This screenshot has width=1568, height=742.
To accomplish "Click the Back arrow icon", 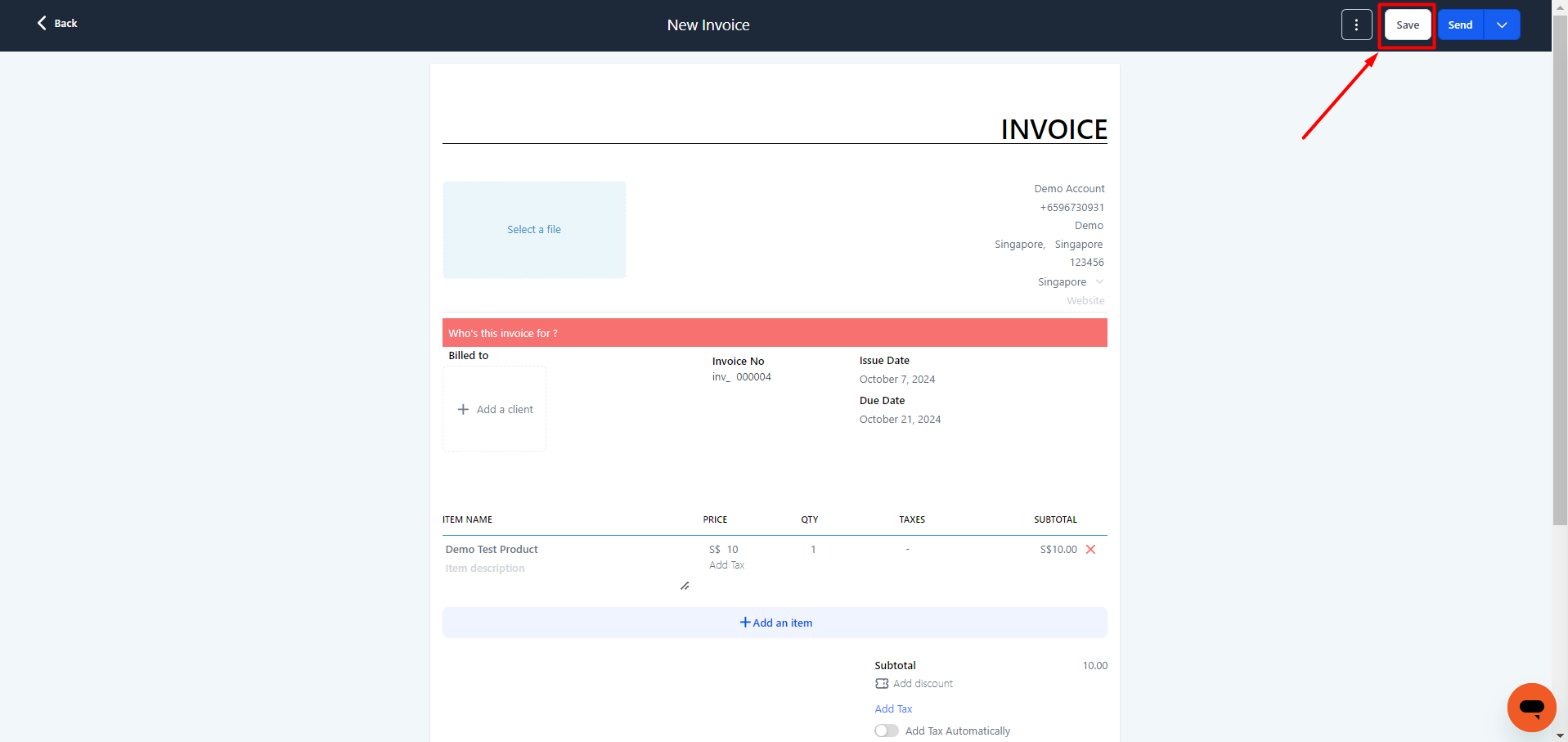I will 42,24.
